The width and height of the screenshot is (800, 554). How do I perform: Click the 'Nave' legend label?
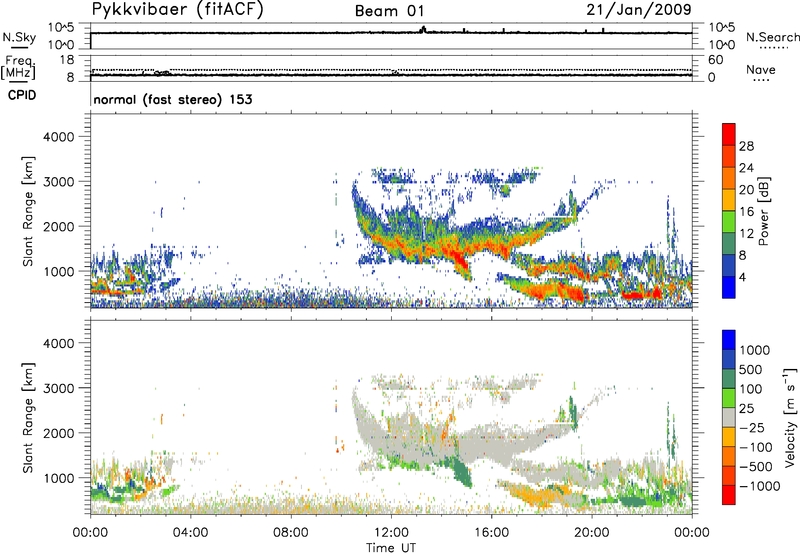coord(761,70)
